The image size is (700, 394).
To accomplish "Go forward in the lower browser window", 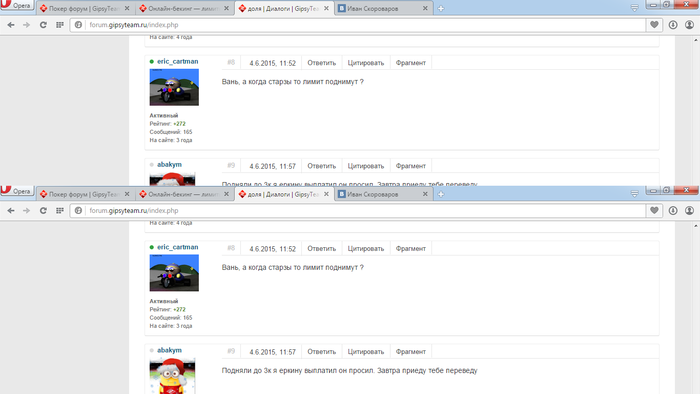I will pyautogui.click(x=27, y=211).
